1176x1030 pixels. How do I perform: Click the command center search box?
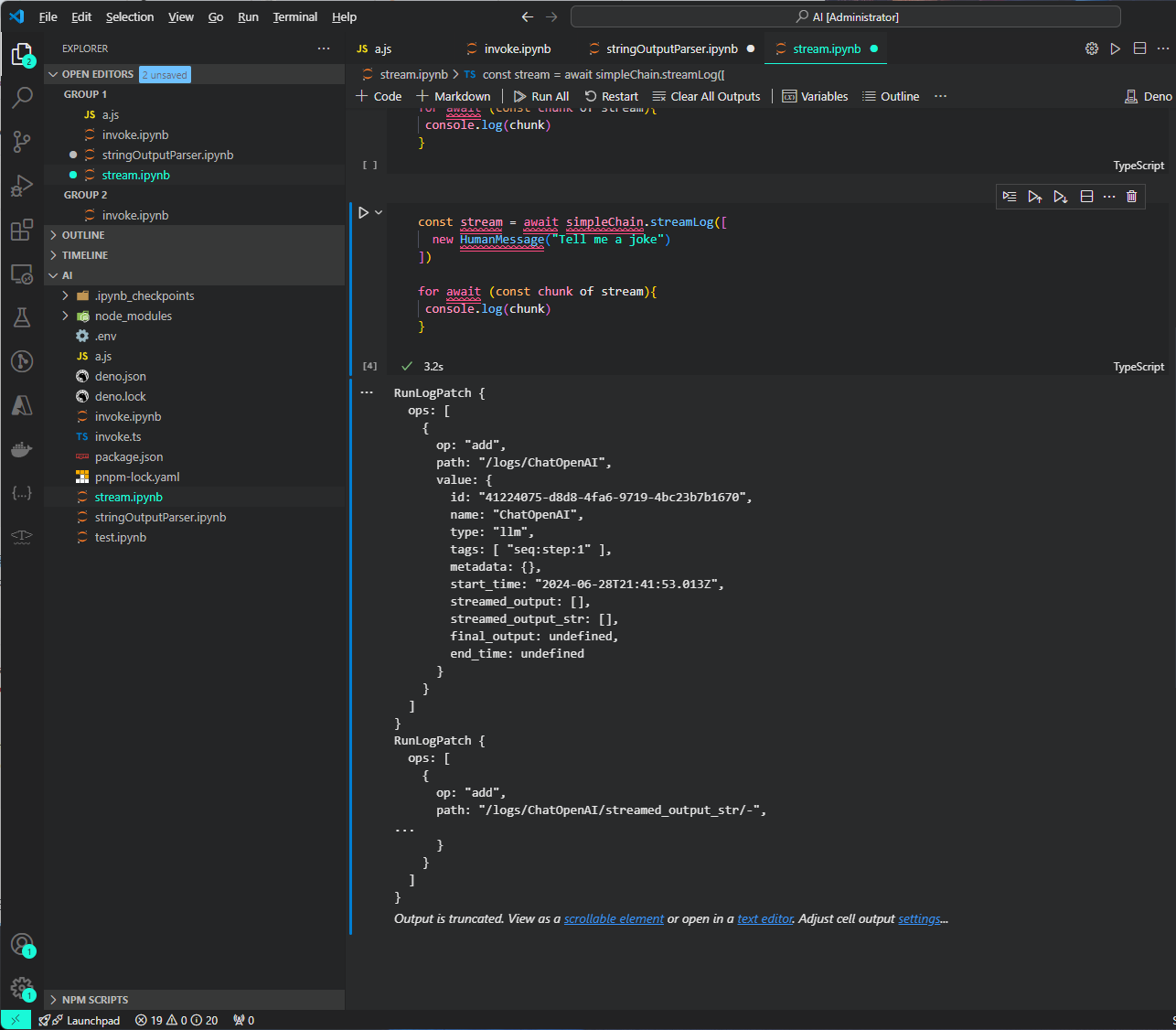pos(846,16)
